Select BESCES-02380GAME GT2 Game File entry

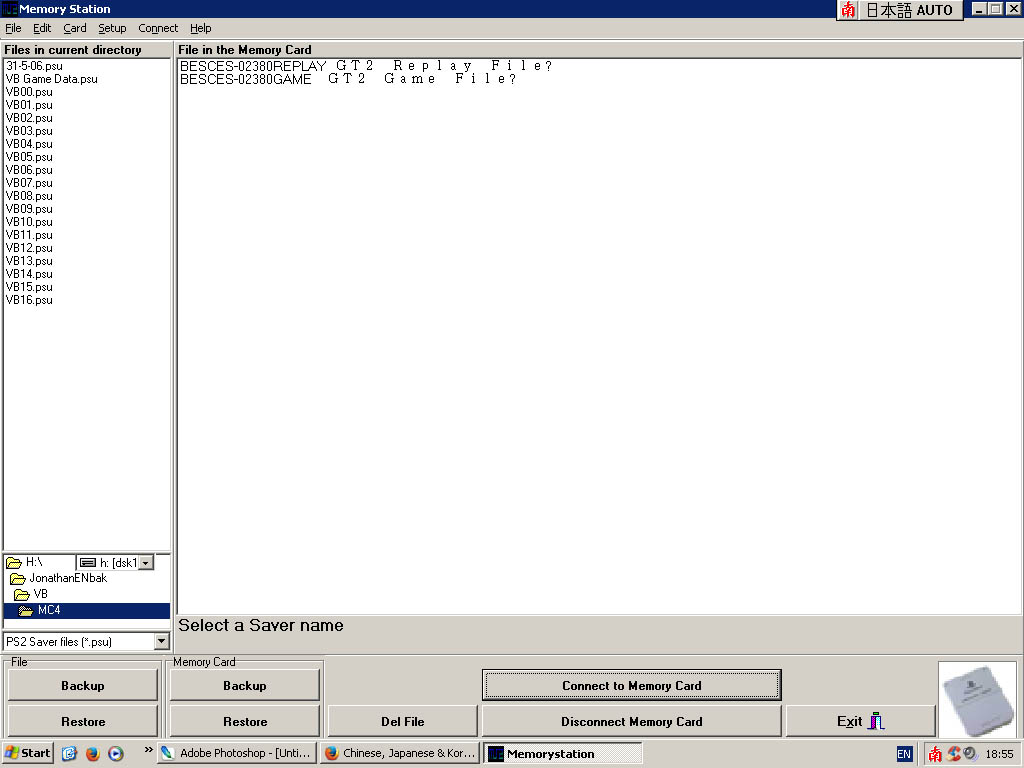(348, 79)
